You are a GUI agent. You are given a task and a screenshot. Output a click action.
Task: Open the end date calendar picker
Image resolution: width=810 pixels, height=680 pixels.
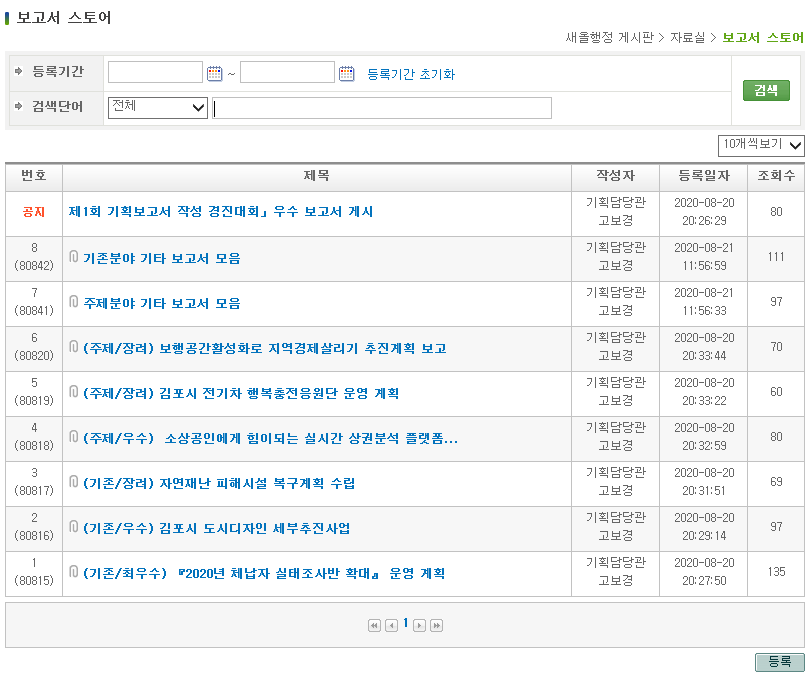click(347, 73)
